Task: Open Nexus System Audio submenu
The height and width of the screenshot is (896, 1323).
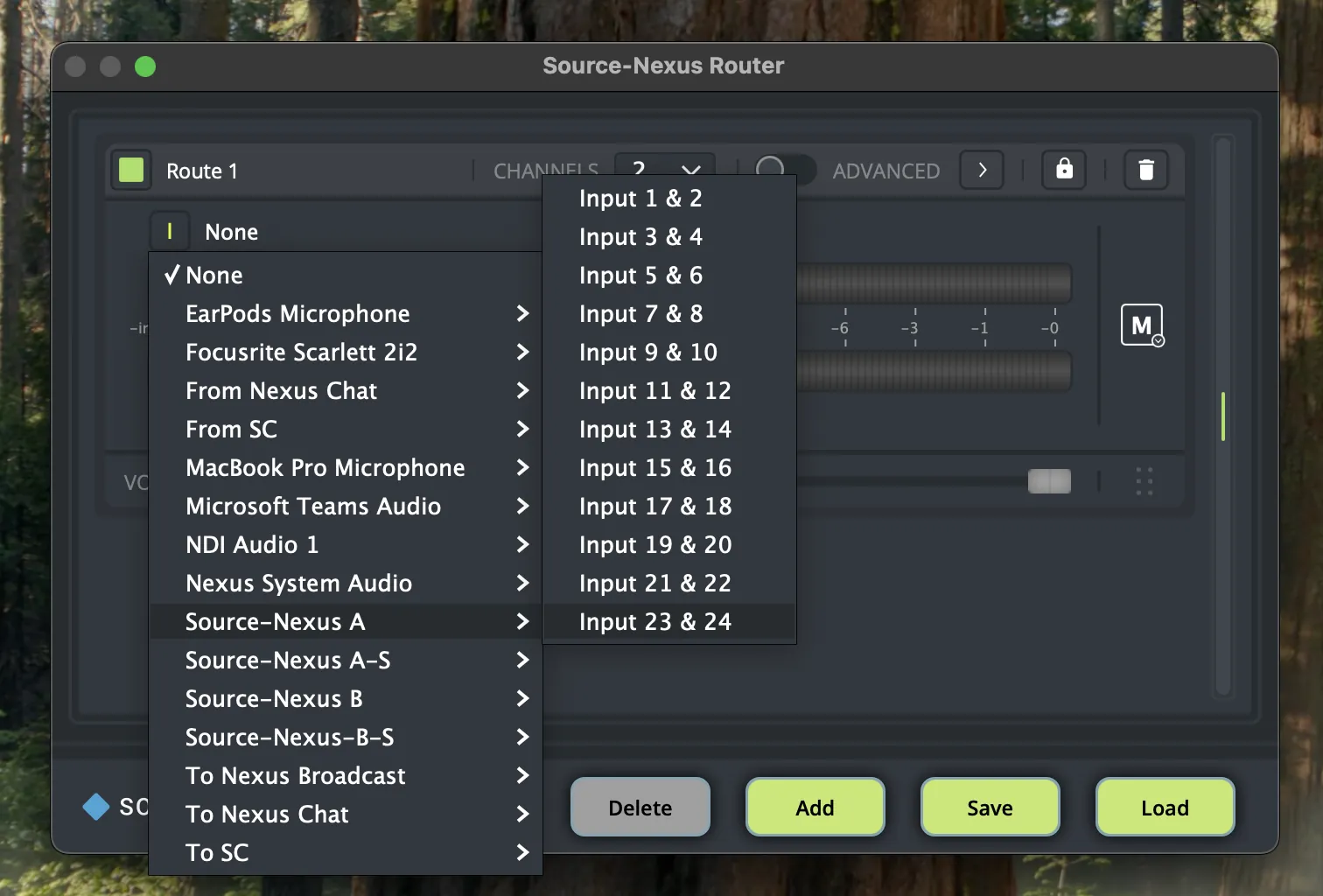Action: 346,583
